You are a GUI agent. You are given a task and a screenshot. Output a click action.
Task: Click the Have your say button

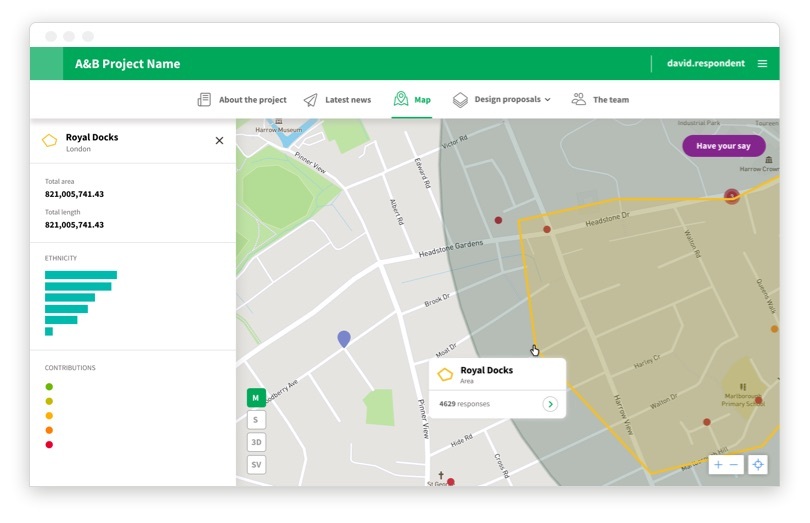(723, 146)
